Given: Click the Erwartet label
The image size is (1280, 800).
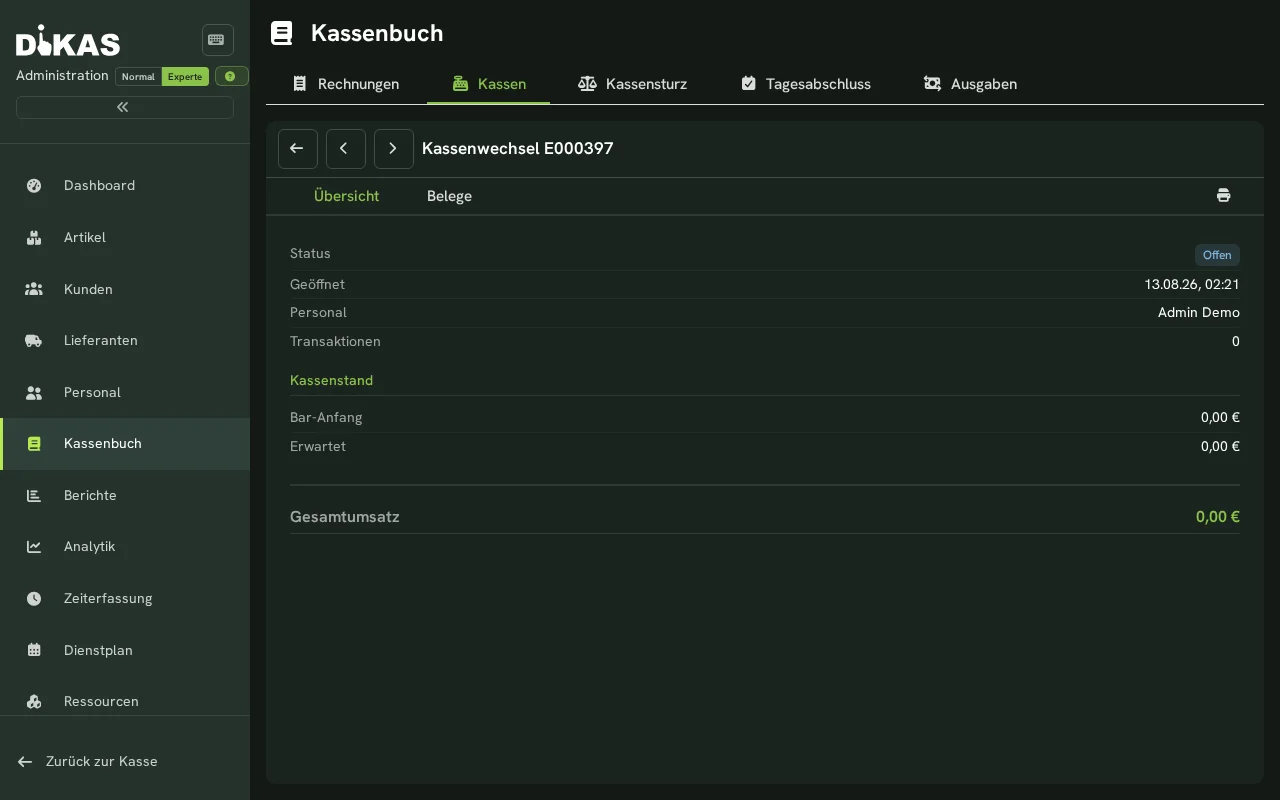Looking at the screenshot, I should tap(318, 446).
